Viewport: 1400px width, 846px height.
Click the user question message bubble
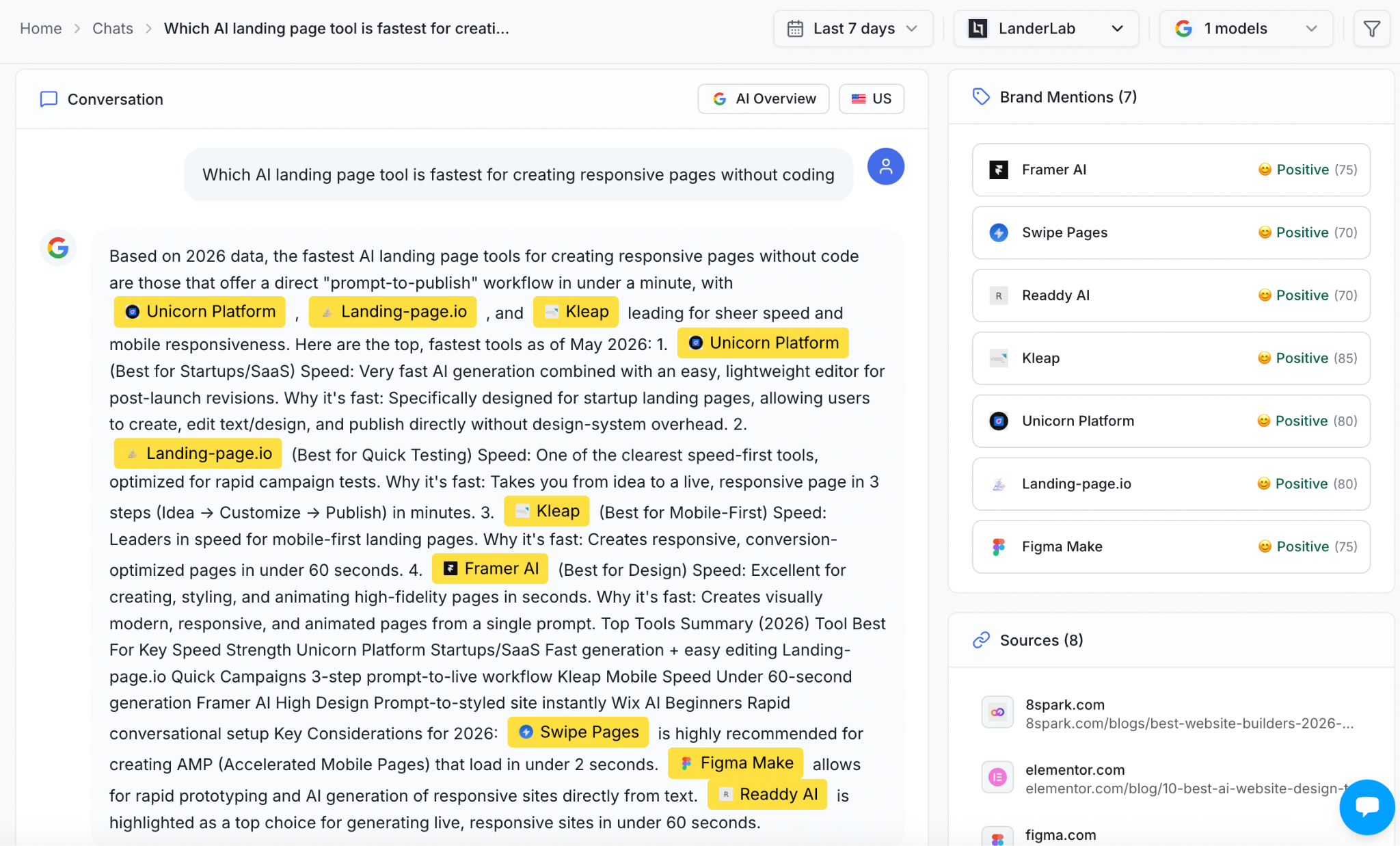coord(518,175)
